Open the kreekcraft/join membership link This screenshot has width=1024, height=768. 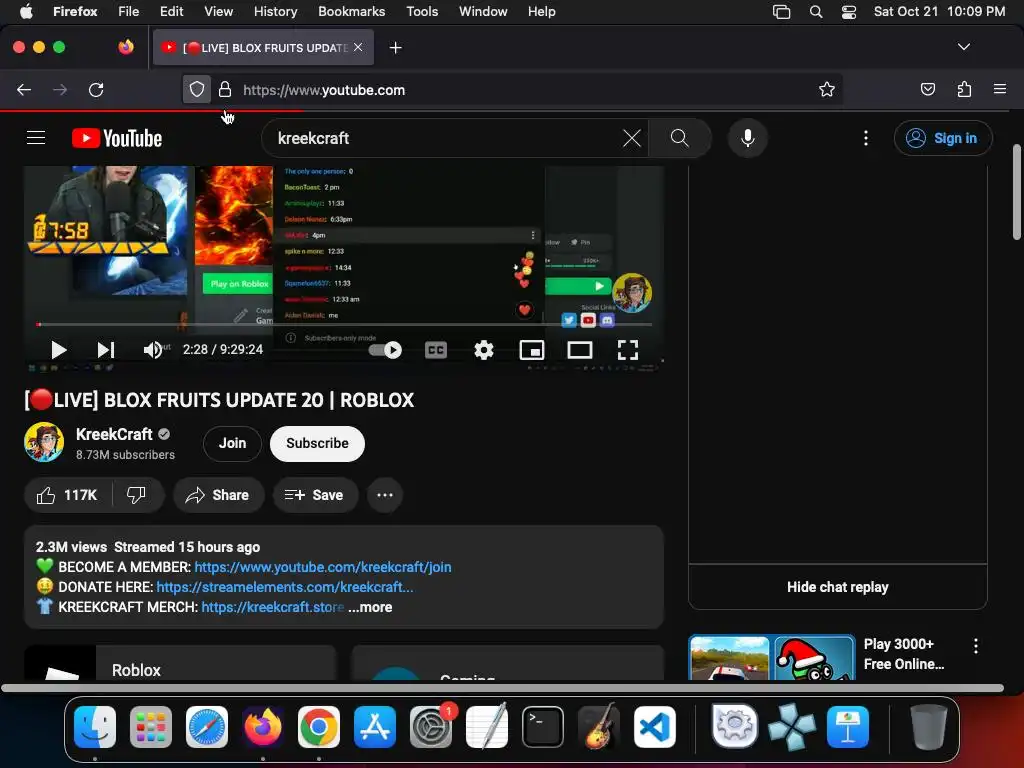tap(323, 567)
